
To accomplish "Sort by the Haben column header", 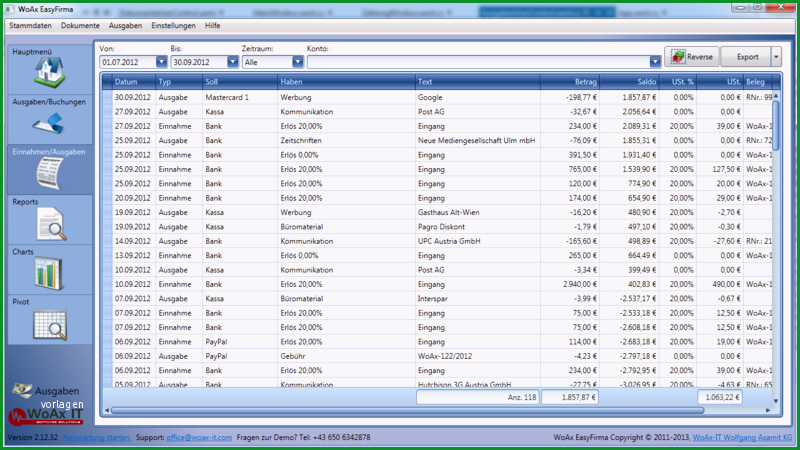I will coord(346,82).
